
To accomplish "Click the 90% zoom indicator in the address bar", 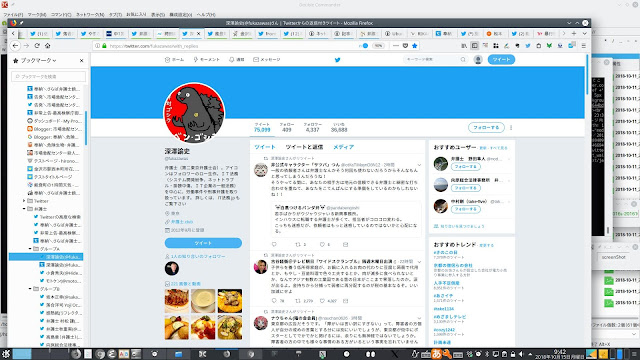I will pos(378,46).
